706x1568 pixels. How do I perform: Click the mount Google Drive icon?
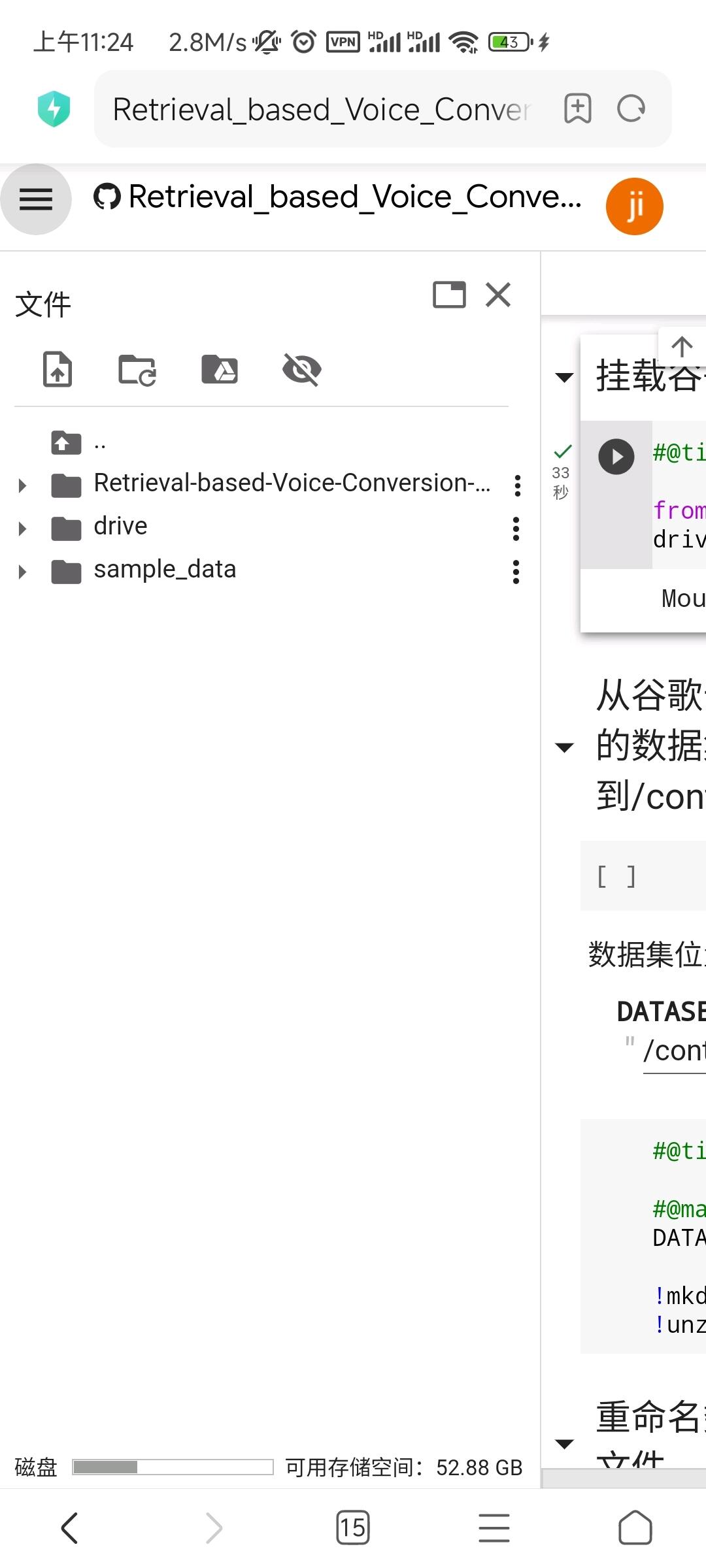point(220,370)
